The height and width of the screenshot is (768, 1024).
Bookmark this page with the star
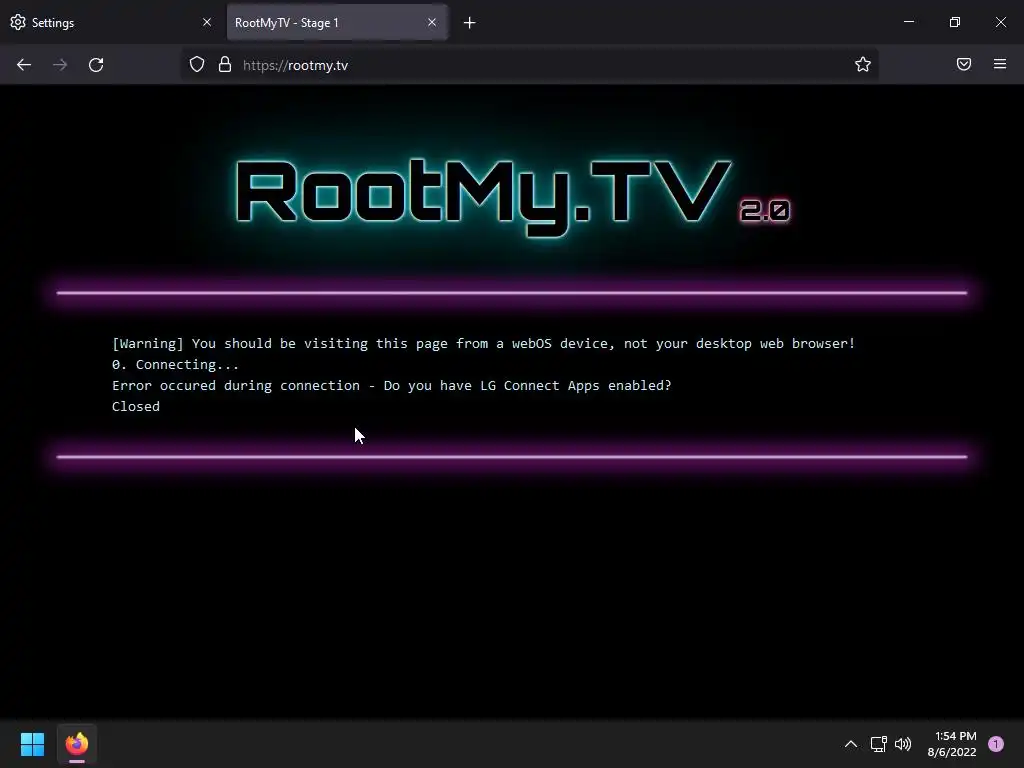(863, 64)
